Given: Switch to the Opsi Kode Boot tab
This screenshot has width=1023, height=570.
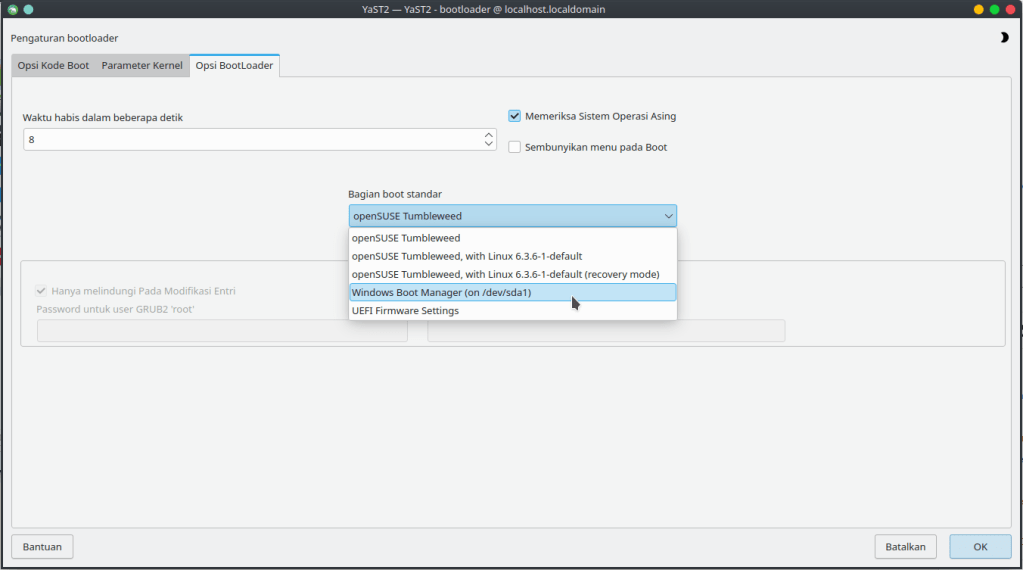Looking at the screenshot, I should 53,66.
